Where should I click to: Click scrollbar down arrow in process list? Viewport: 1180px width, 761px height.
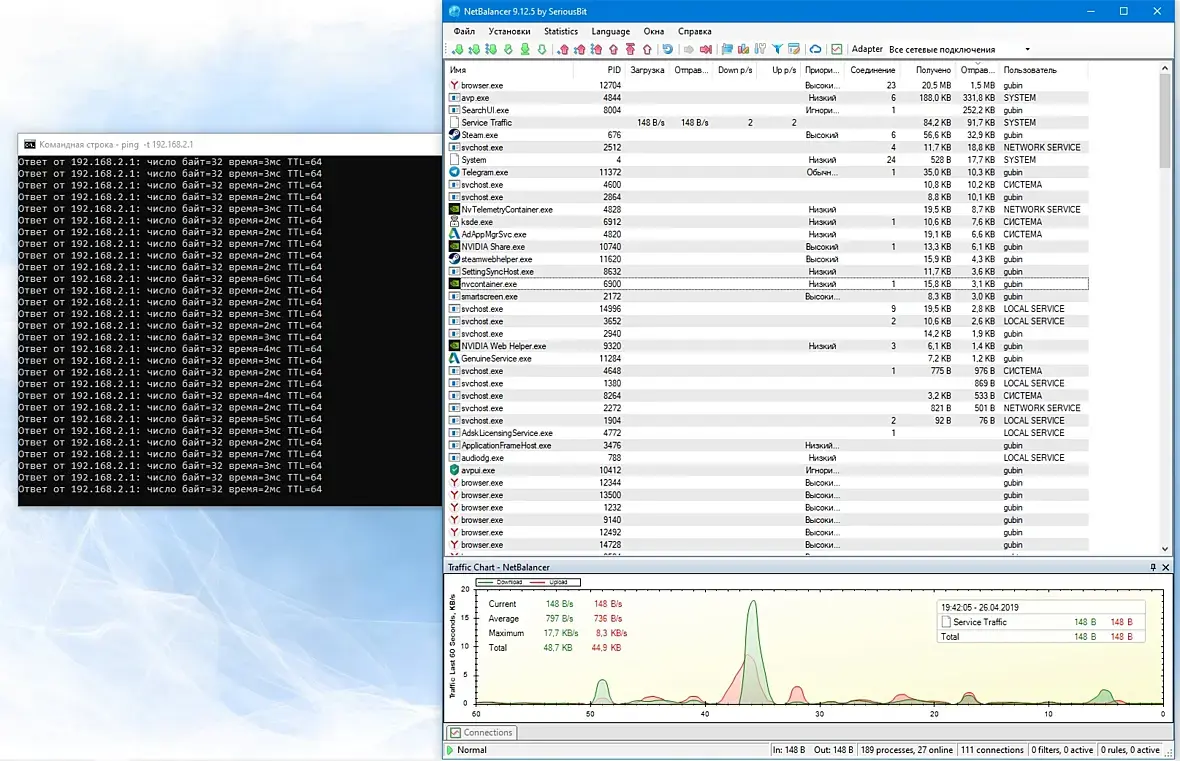(1165, 549)
